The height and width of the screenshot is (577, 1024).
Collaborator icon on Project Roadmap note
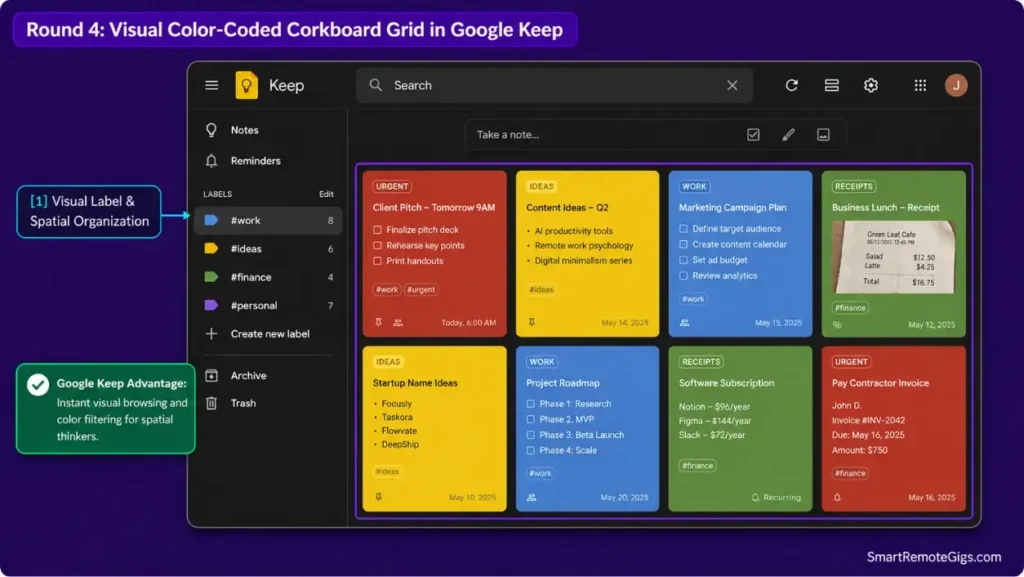click(x=532, y=497)
